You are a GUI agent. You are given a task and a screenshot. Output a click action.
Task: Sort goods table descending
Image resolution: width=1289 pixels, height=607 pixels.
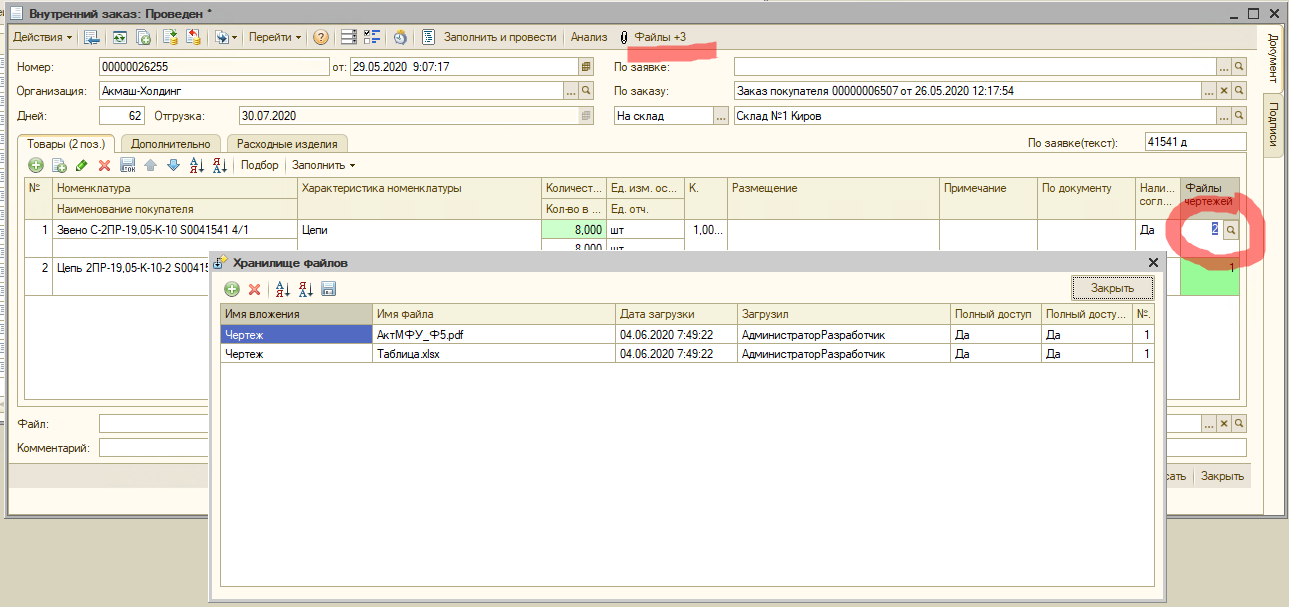pos(220,165)
